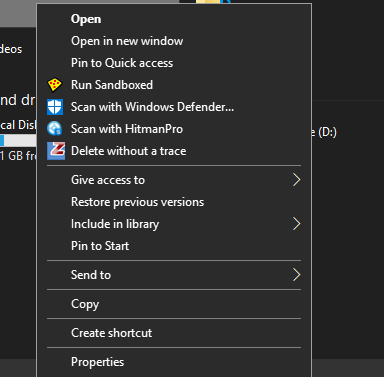Choose Scan with Windows Defender
Viewport: 384px width, 377px height.
coord(174,107)
